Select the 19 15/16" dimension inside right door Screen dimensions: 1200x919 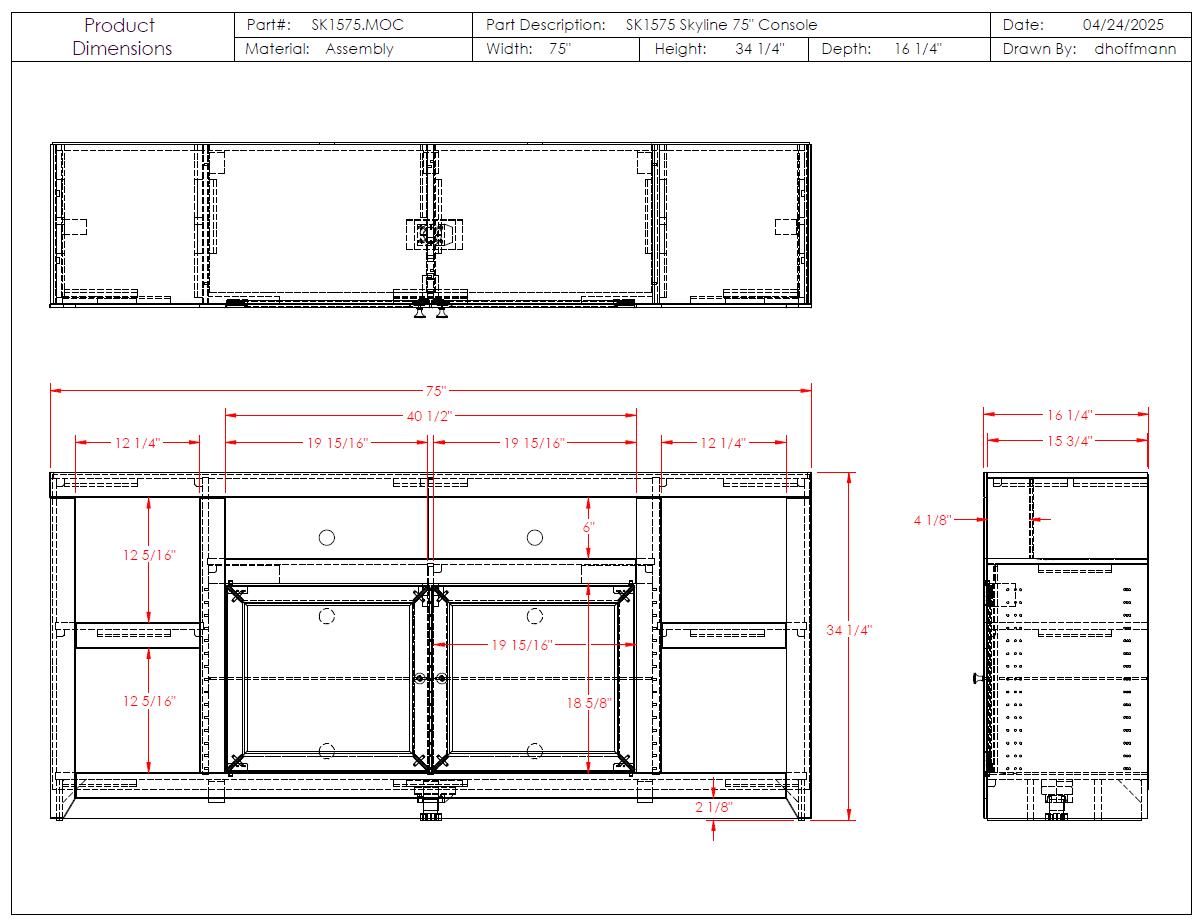click(x=522, y=645)
